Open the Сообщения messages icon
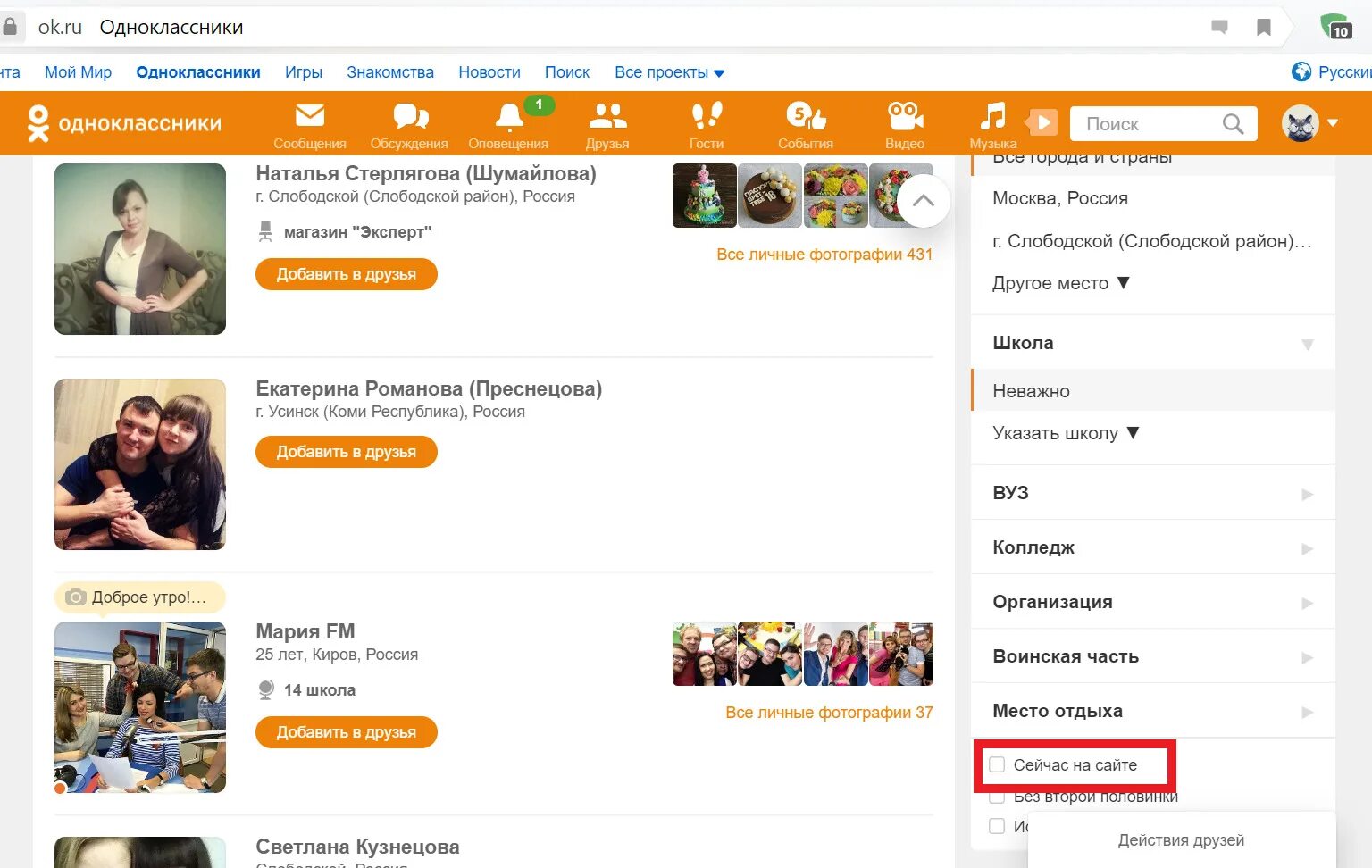The width and height of the screenshot is (1372, 868). 310,116
